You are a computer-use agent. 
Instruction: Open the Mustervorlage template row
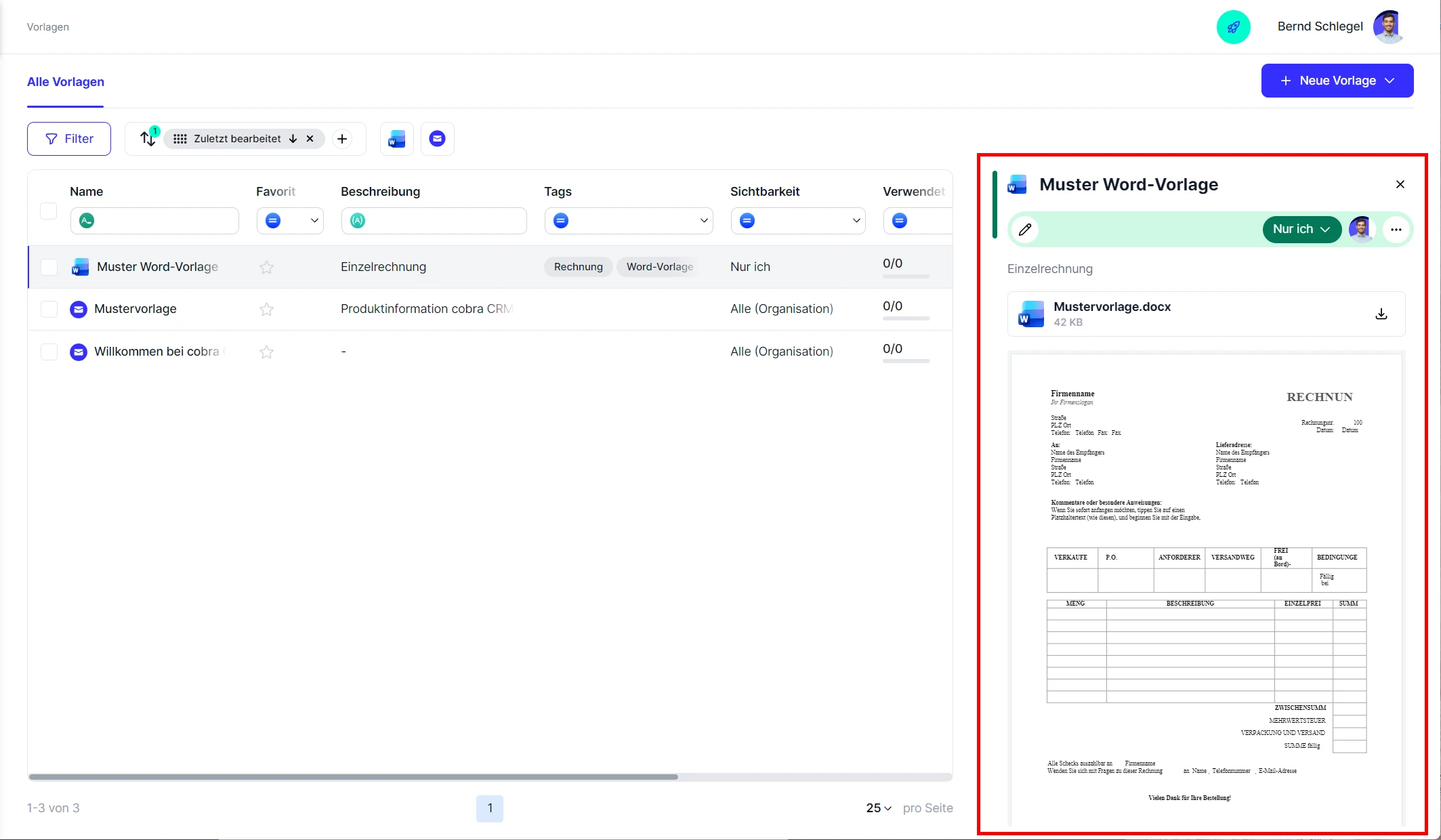coord(135,310)
